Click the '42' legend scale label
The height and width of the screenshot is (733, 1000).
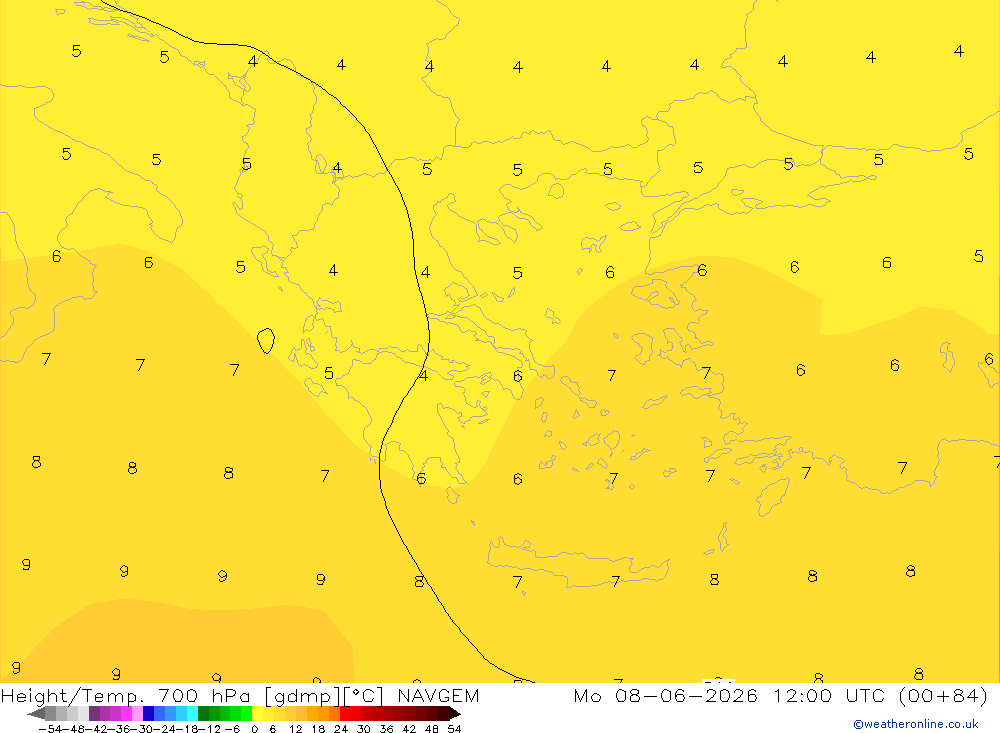(409, 729)
